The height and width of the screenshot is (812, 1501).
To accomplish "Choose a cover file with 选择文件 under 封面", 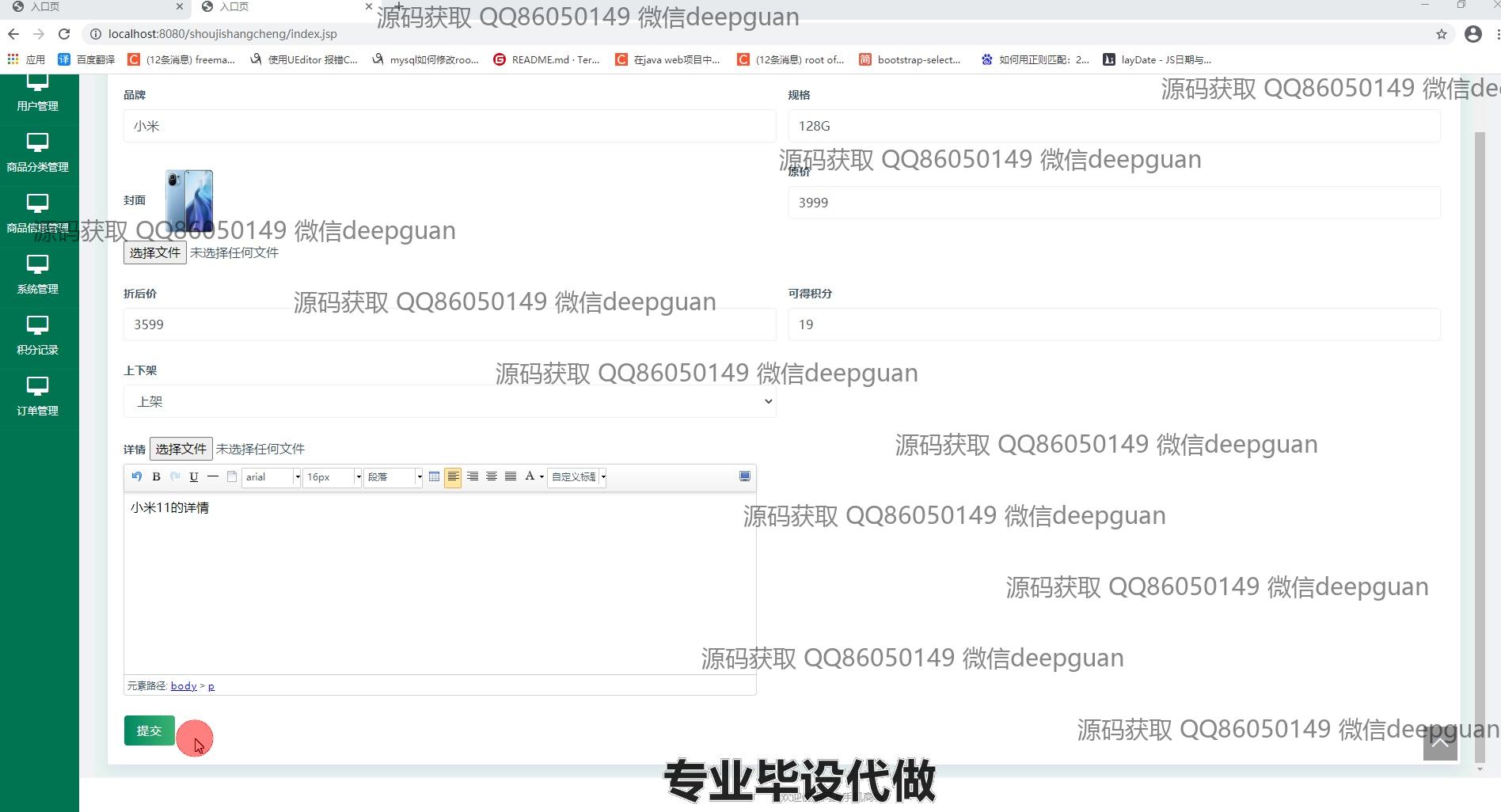I will click(x=155, y=252).
